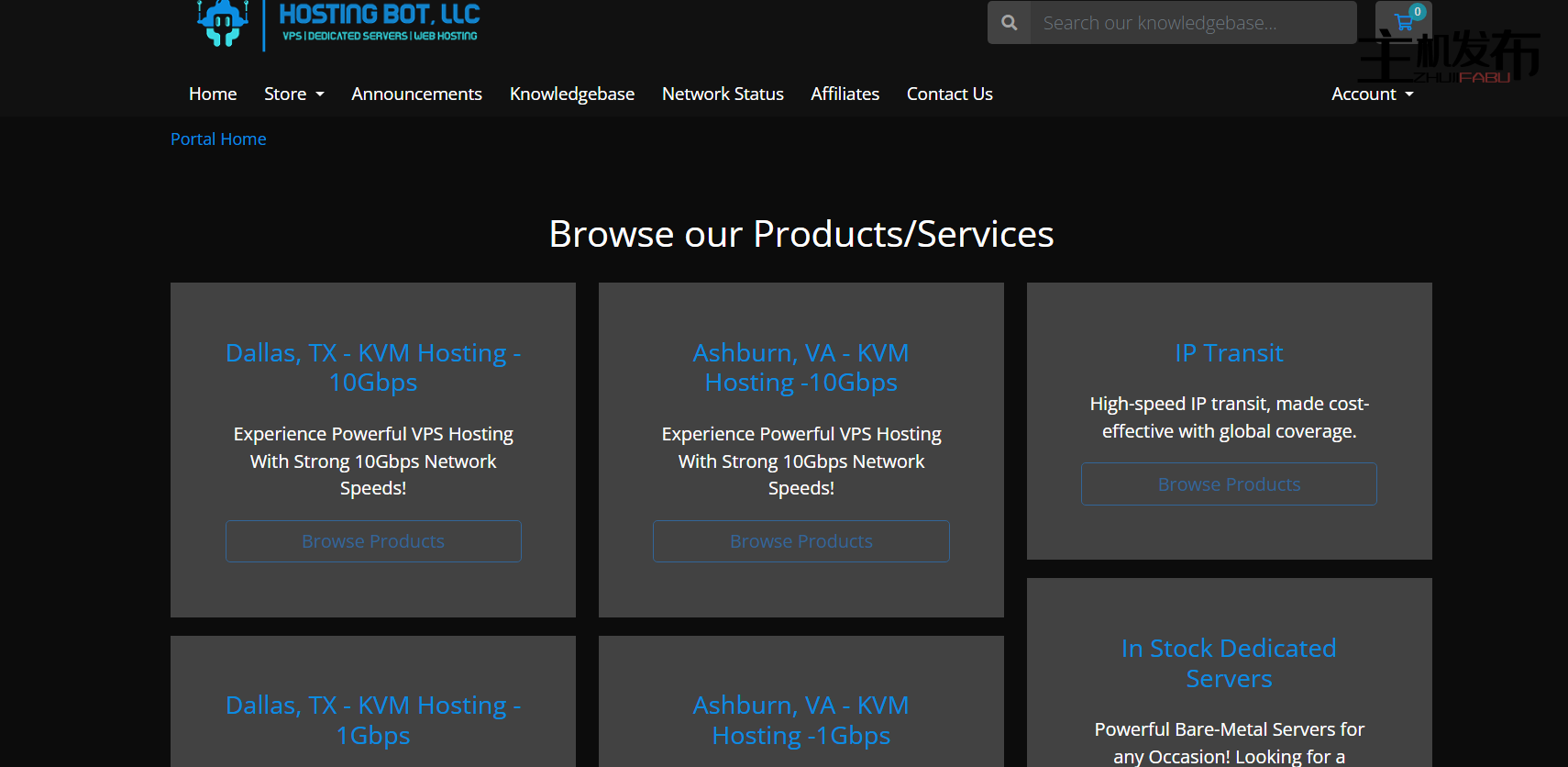Click the search magnifier icon
This screenshot has height=767, width=1568.
tap(1010, 23)
